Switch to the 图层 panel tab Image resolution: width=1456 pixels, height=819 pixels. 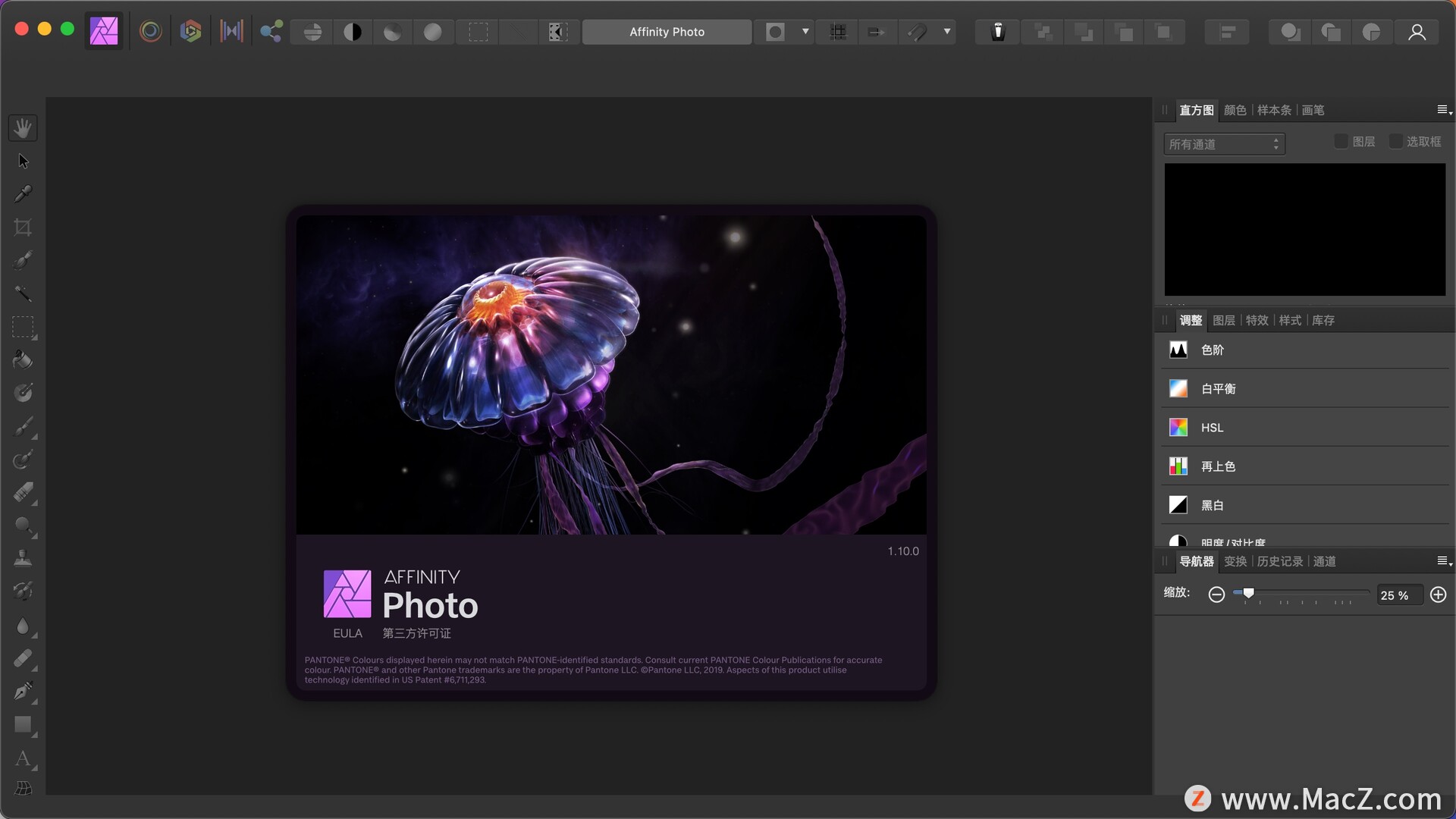point(1223,321)
